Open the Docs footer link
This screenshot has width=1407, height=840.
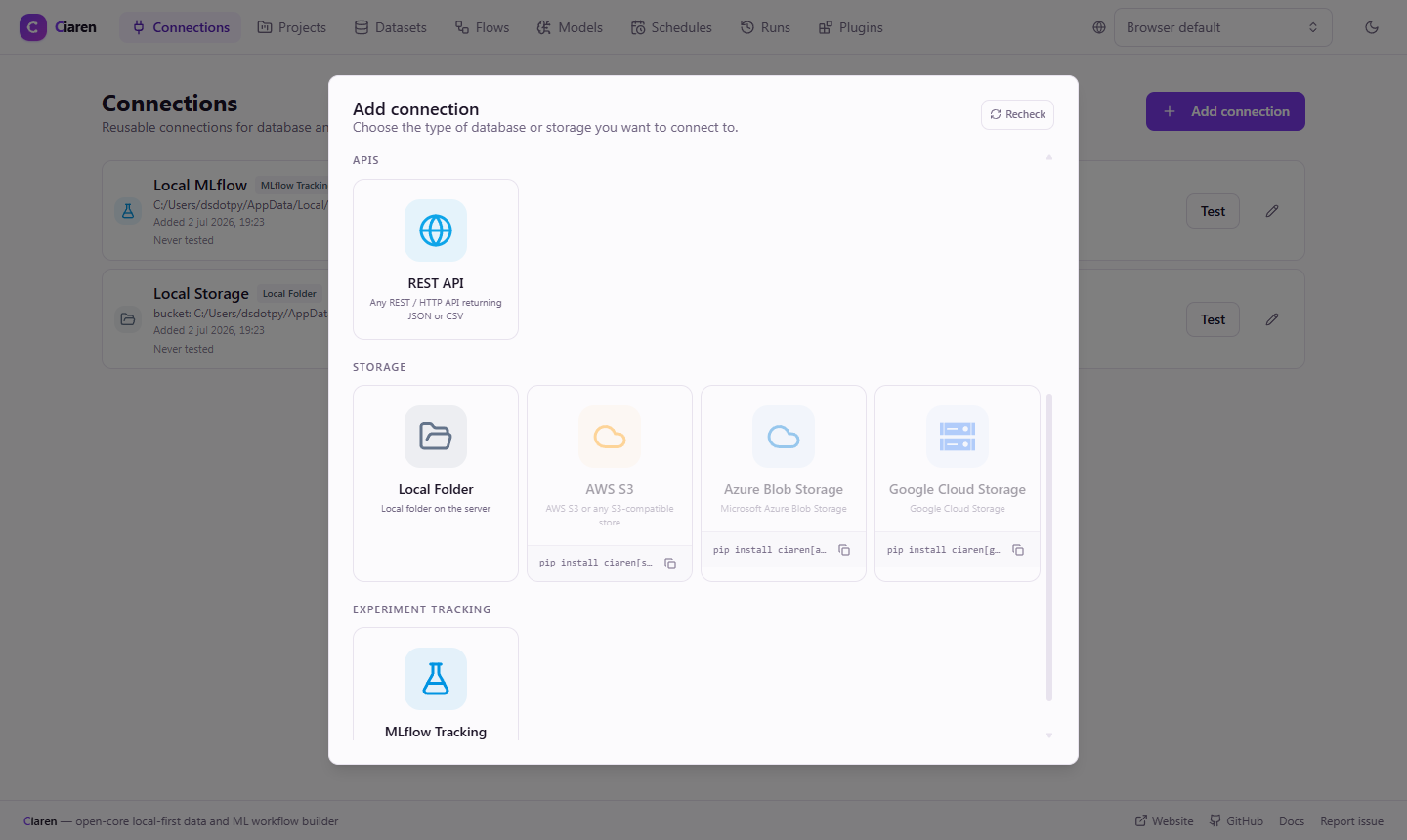point(1292,821)
